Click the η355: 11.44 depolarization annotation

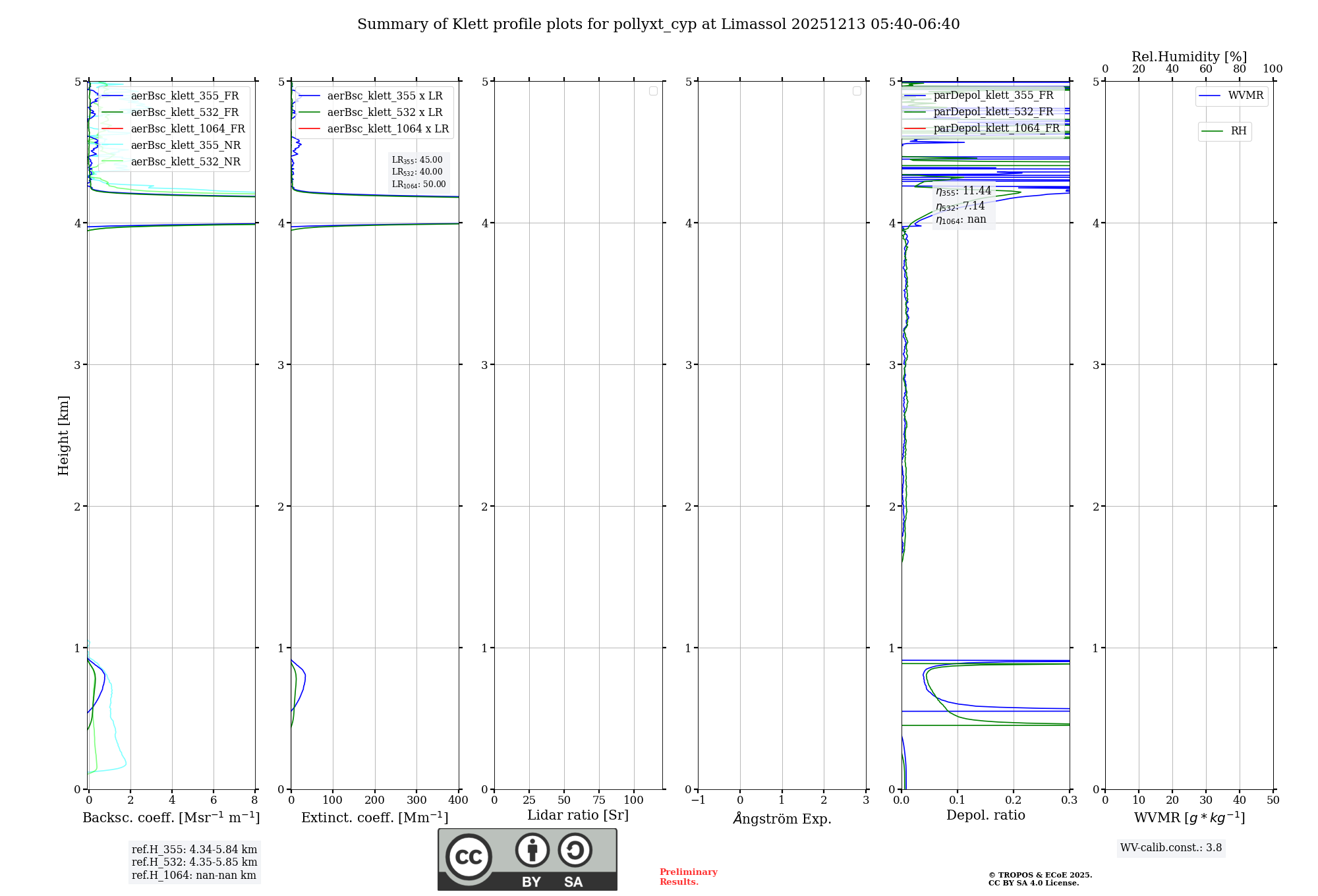(x=963, y=191)
